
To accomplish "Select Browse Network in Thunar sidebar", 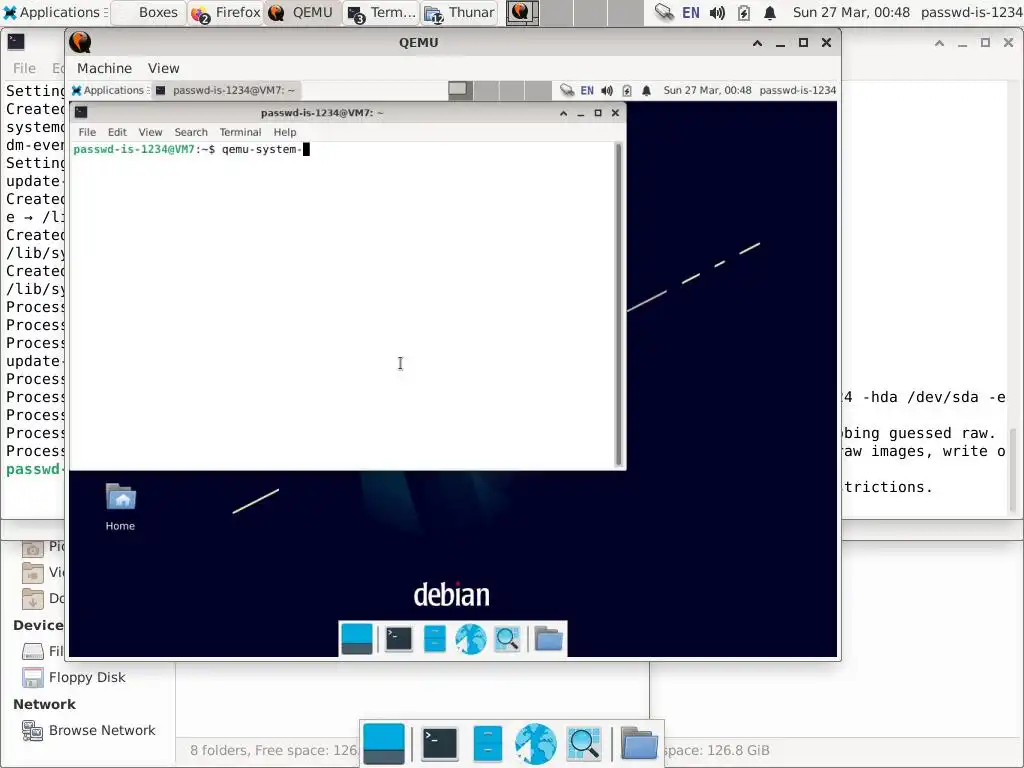I will (103, 730).
